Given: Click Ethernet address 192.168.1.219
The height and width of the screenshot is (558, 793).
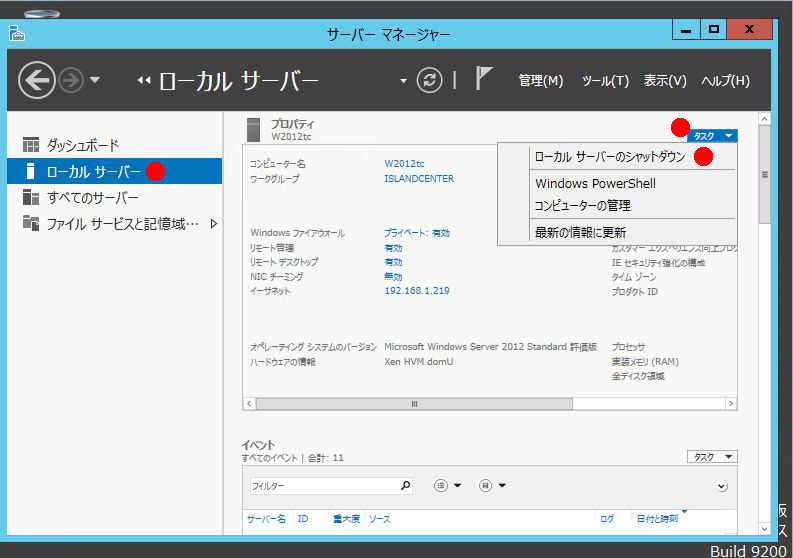Looking at the screenshot, I should click(x=417, y=290).
